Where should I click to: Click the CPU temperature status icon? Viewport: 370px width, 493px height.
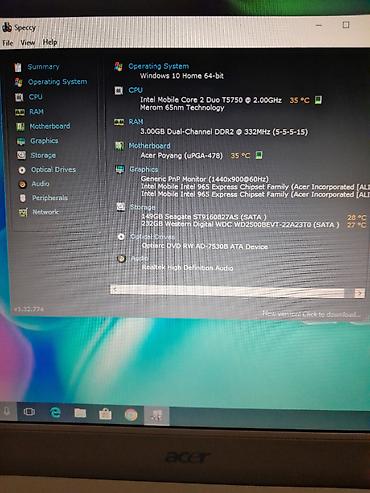tap(318, 100)
